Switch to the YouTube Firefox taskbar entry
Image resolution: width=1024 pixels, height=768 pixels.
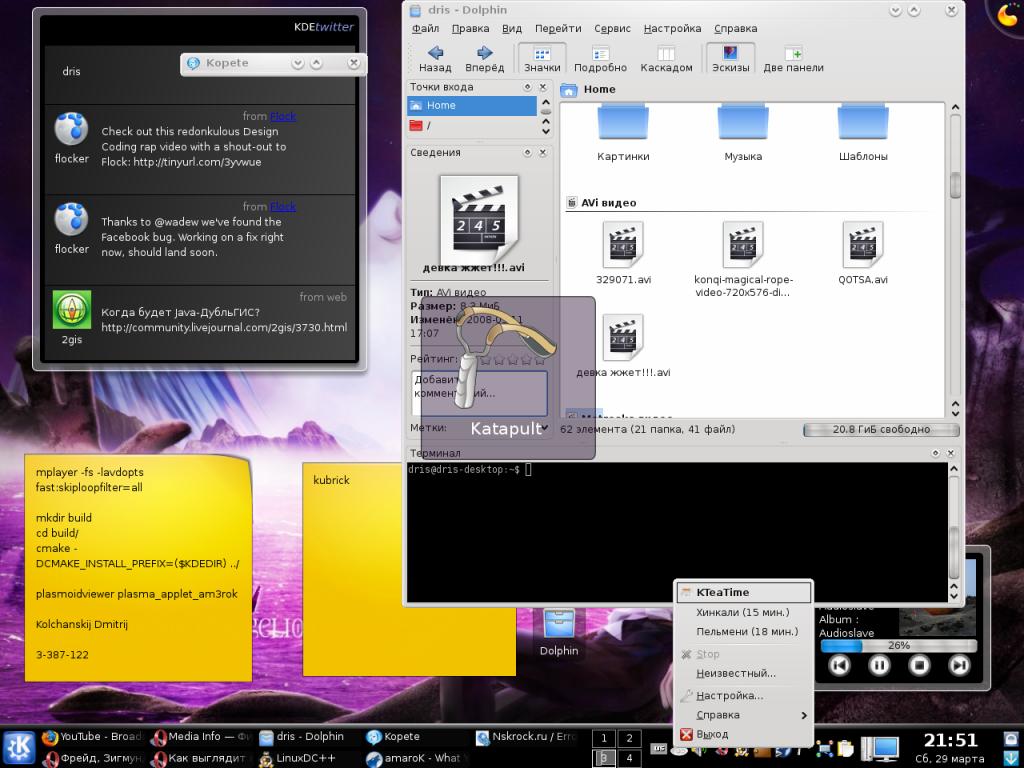tap(91, 737)
